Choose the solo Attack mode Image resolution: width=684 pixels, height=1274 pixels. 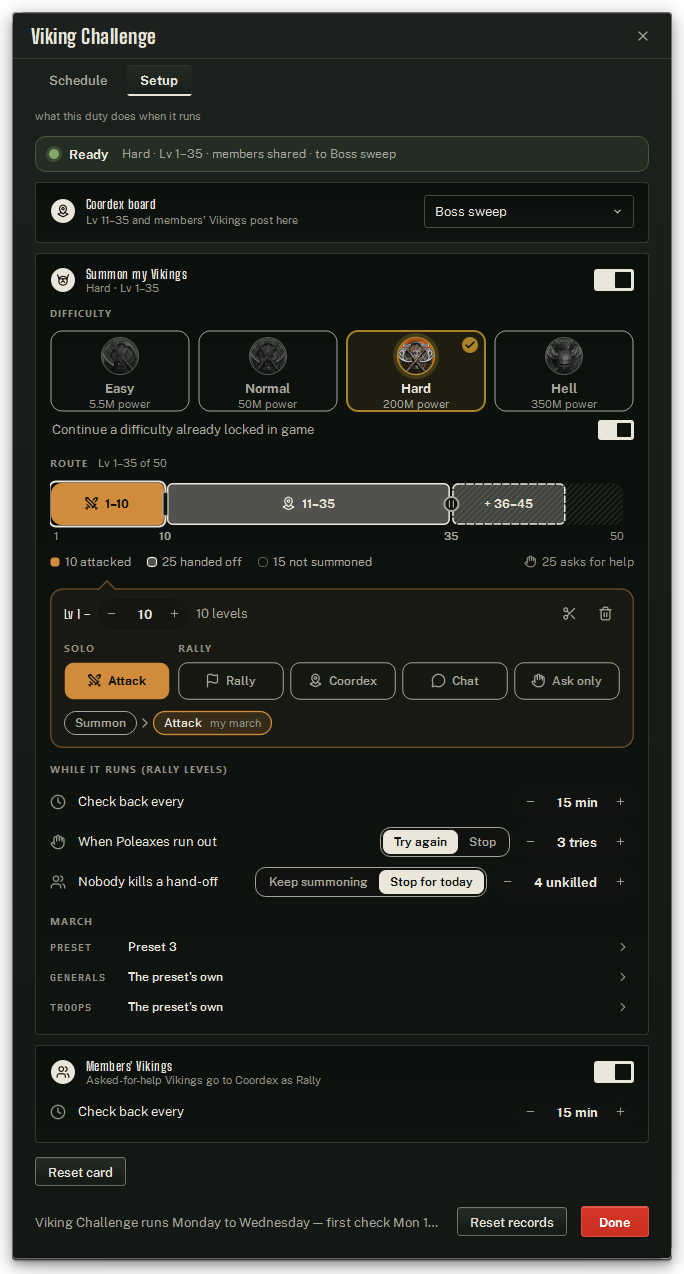[117, 681]
